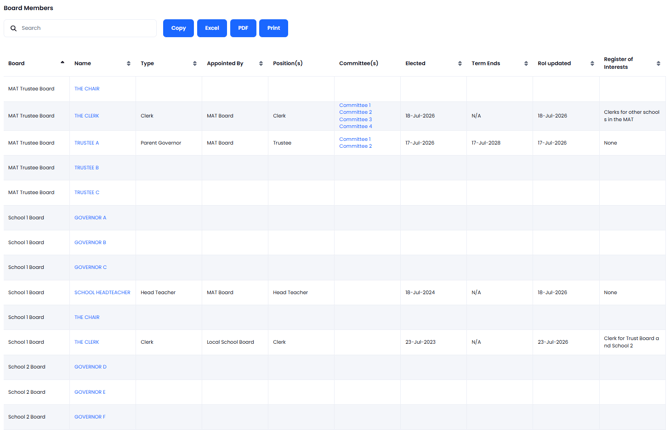Click the Committee(s) column header
The width and height of the screenshot is (670, 430).
(359, 63)
